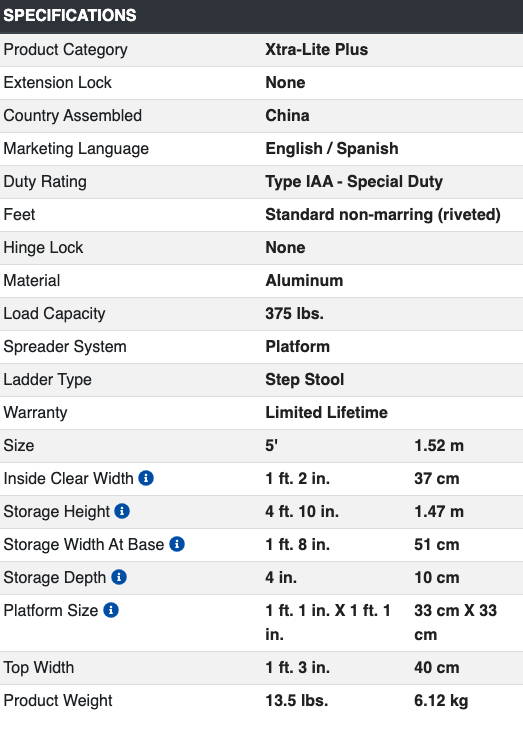Click the 13.5 lbs. product weight value
Image resolution: width=523 pixels, height=733 pixels.
coord(297,700)
